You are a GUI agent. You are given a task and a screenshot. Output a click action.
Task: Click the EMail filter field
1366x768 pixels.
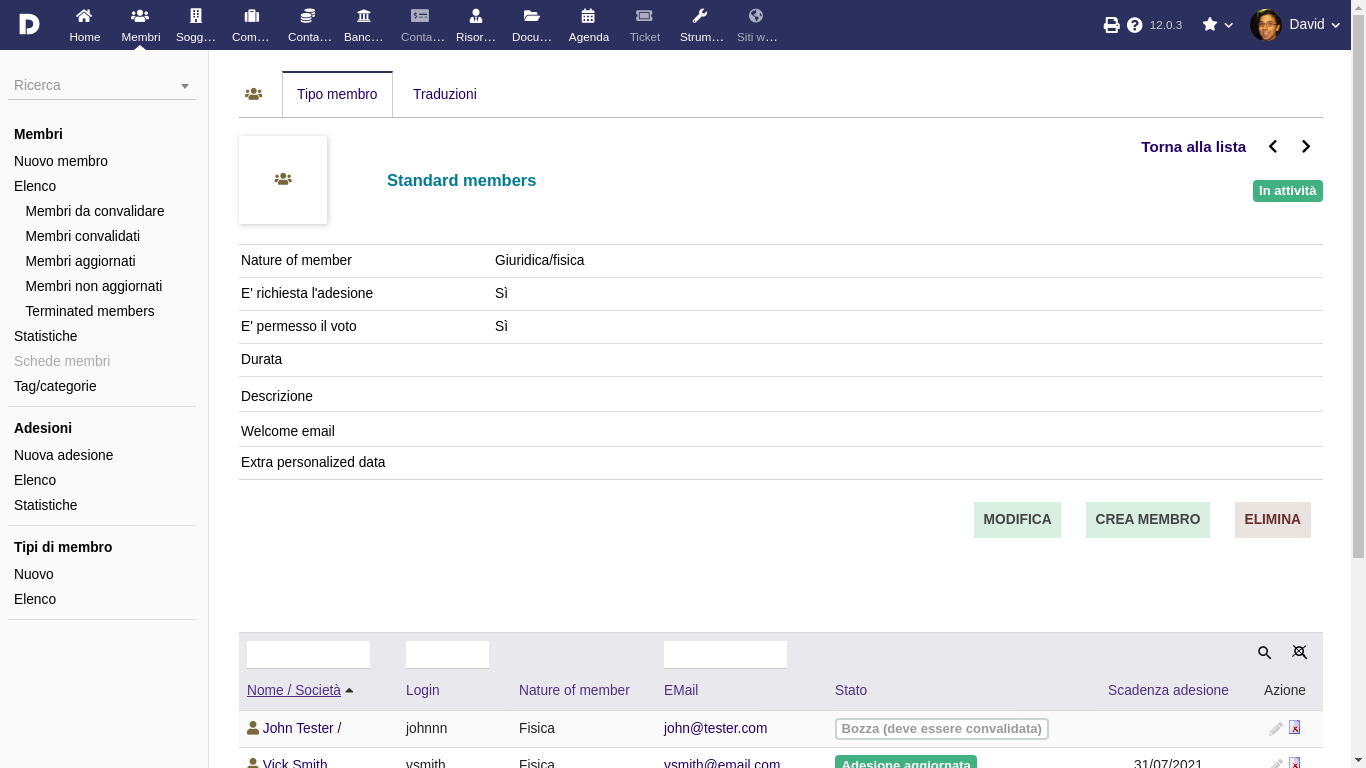click(x=725, y=655)
